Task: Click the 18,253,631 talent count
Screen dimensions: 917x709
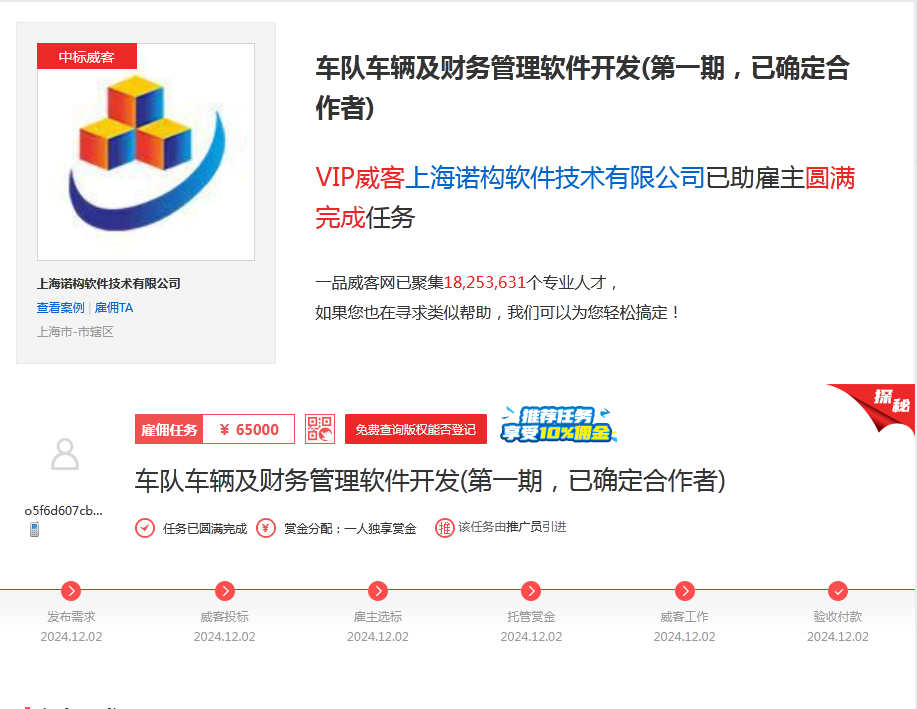Action: pos(485,283)
